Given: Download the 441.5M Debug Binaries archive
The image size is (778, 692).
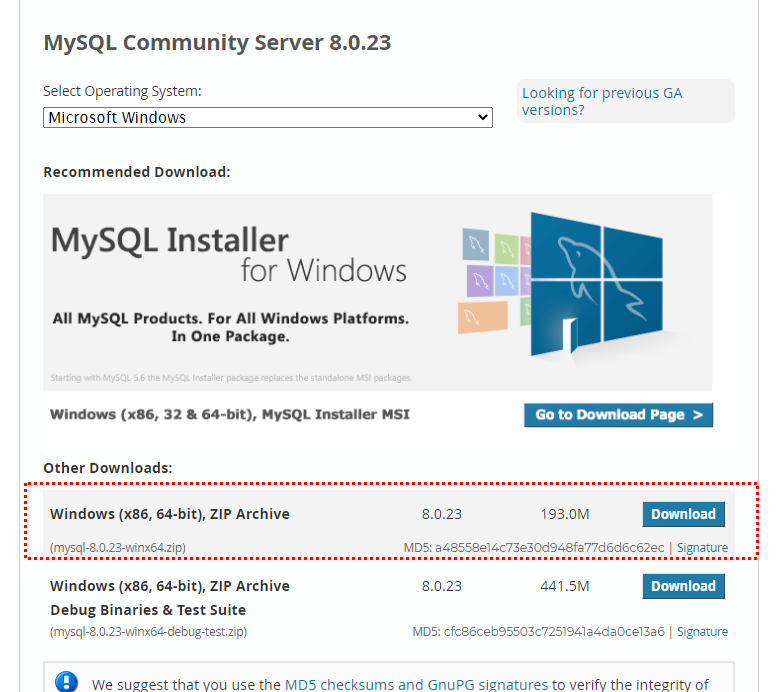Looking at the screenshot, I should tap(683, 586).
